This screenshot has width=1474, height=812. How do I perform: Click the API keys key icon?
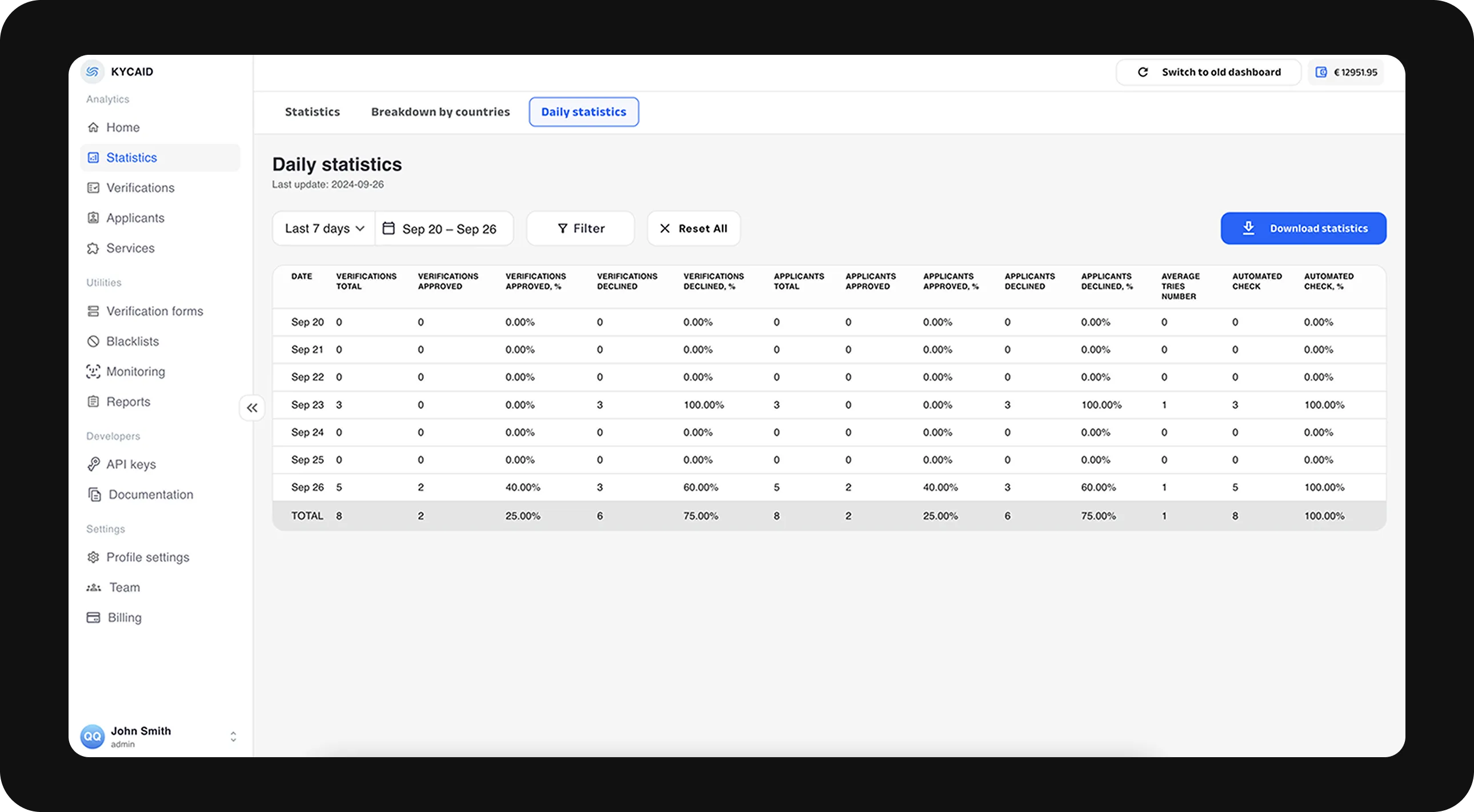coord(93,464)
